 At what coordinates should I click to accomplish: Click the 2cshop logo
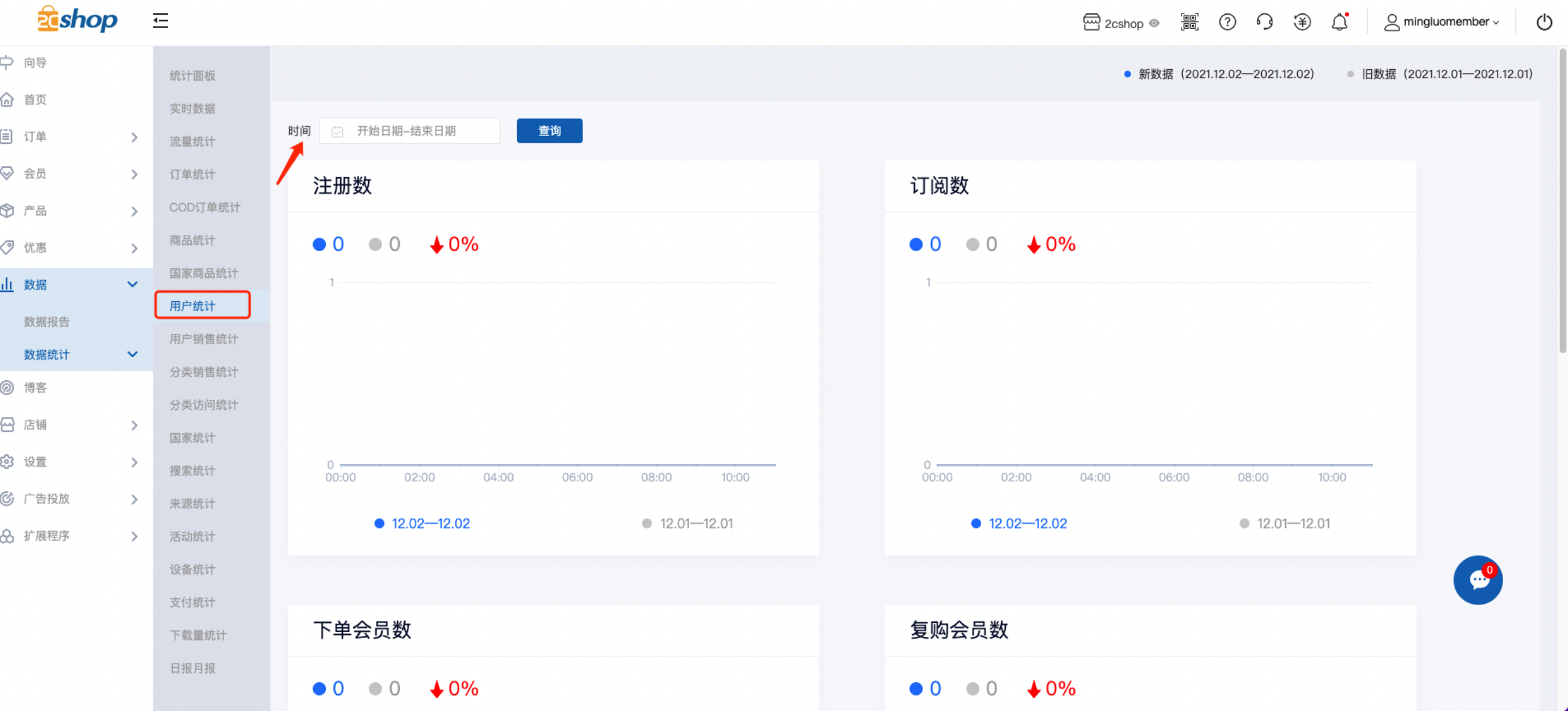pos(77,20)
